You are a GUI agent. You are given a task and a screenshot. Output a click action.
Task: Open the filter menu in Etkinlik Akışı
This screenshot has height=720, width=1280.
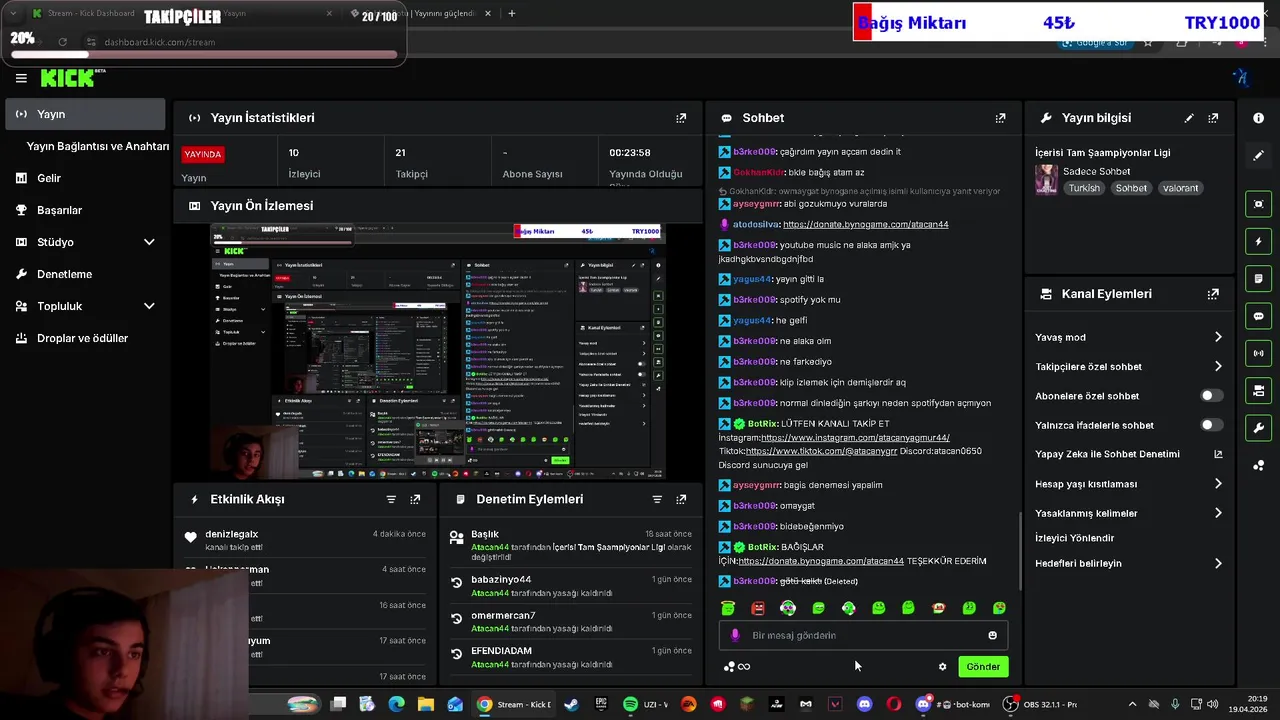[391, 499]
